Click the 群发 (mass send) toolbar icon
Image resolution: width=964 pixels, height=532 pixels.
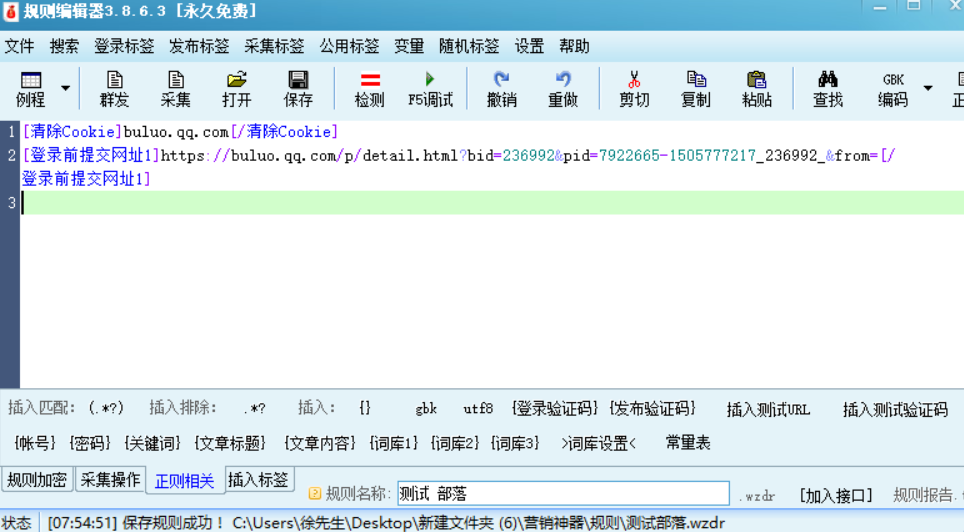click(114, 88)
